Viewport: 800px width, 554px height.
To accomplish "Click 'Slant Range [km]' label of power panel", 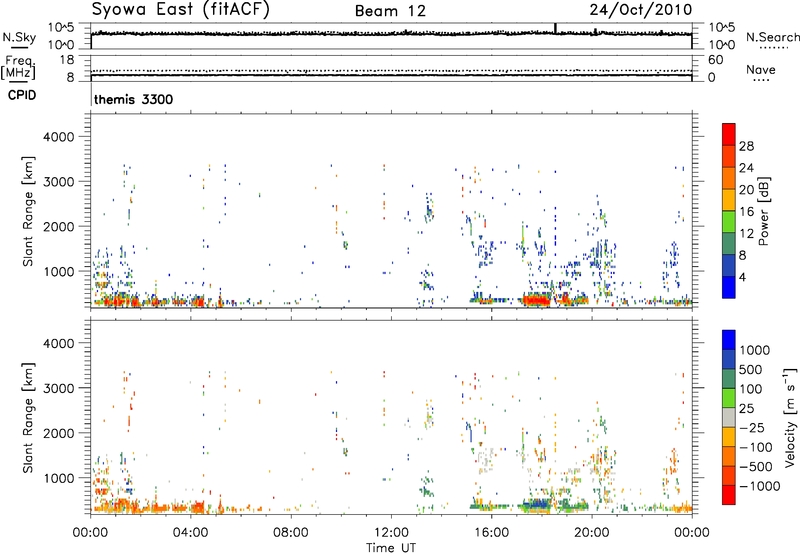I will (x=28, y=211).
